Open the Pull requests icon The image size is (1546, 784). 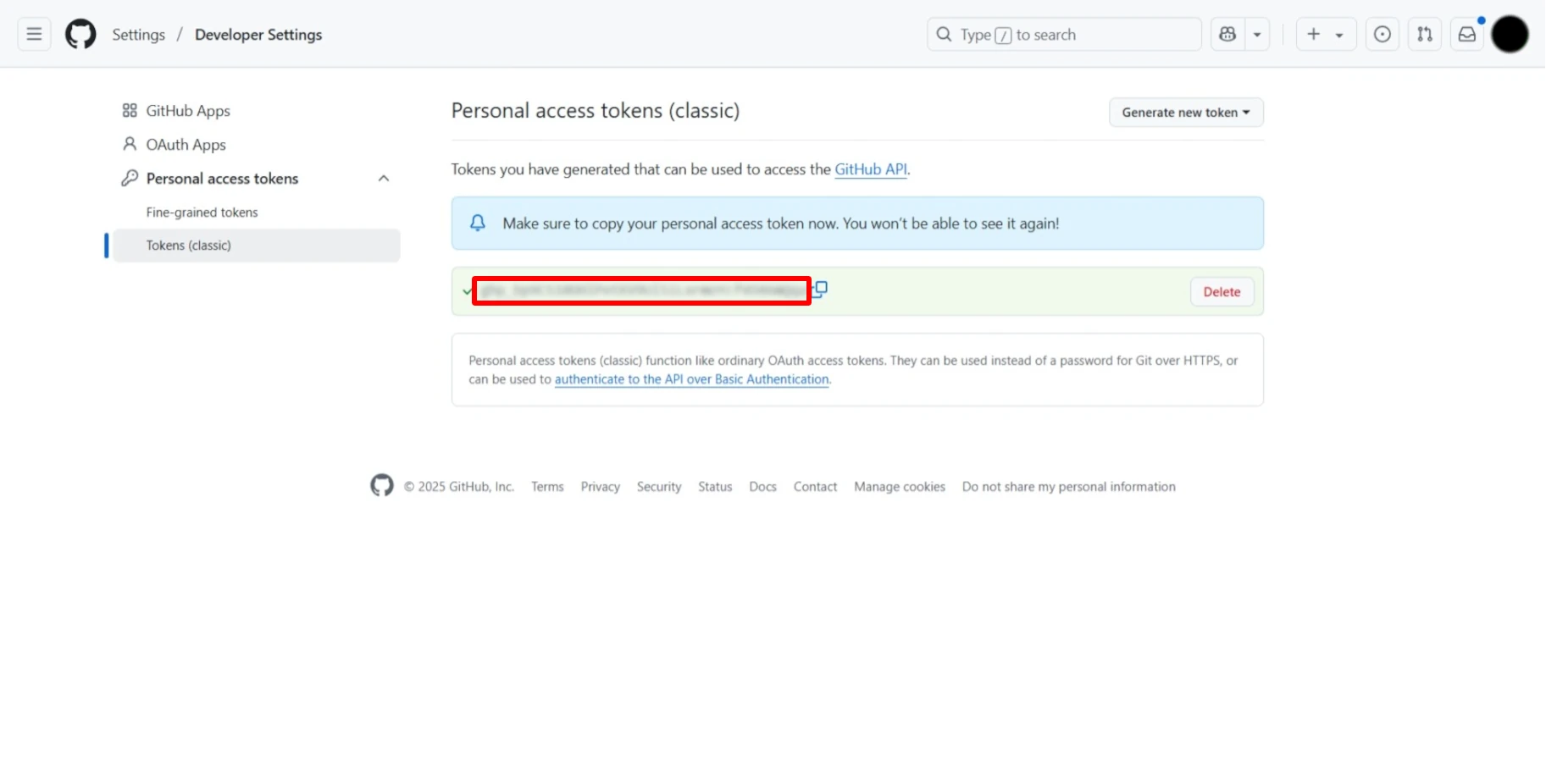(x=1425, y=35)
